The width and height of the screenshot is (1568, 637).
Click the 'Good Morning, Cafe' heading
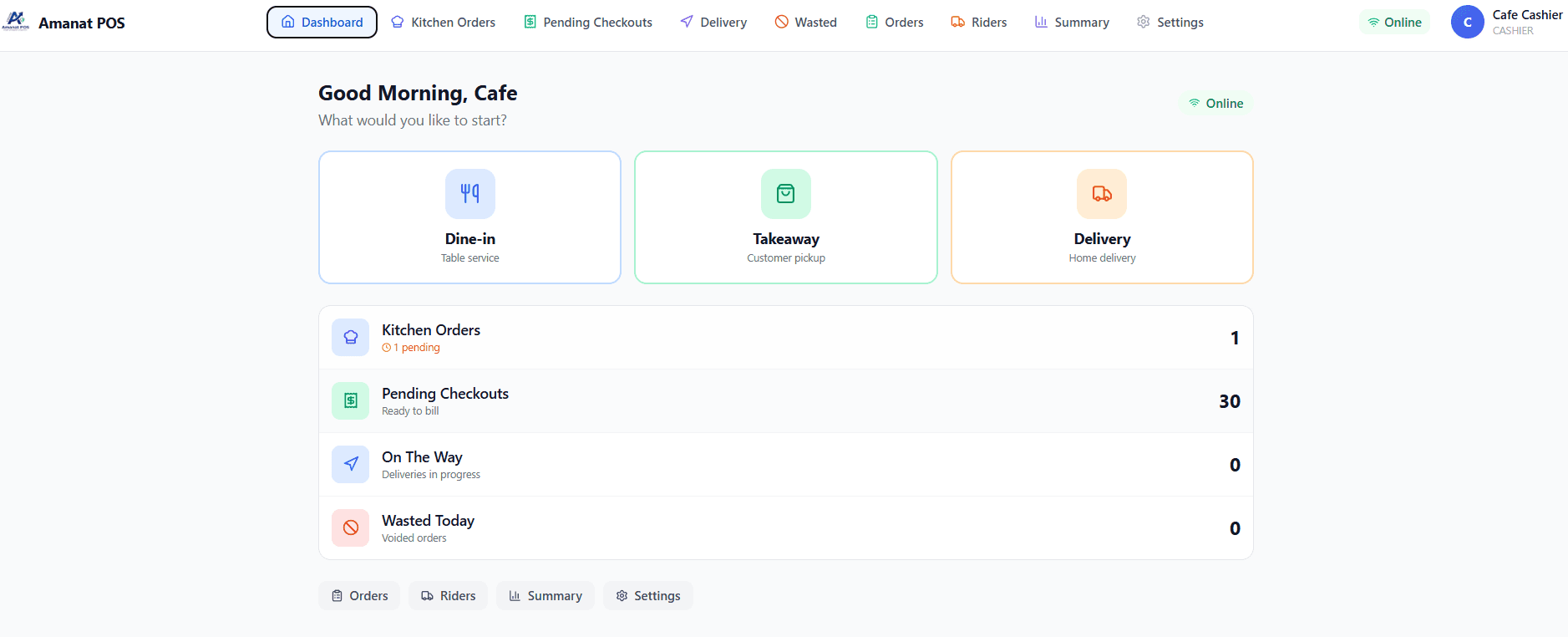coord(418,93)
